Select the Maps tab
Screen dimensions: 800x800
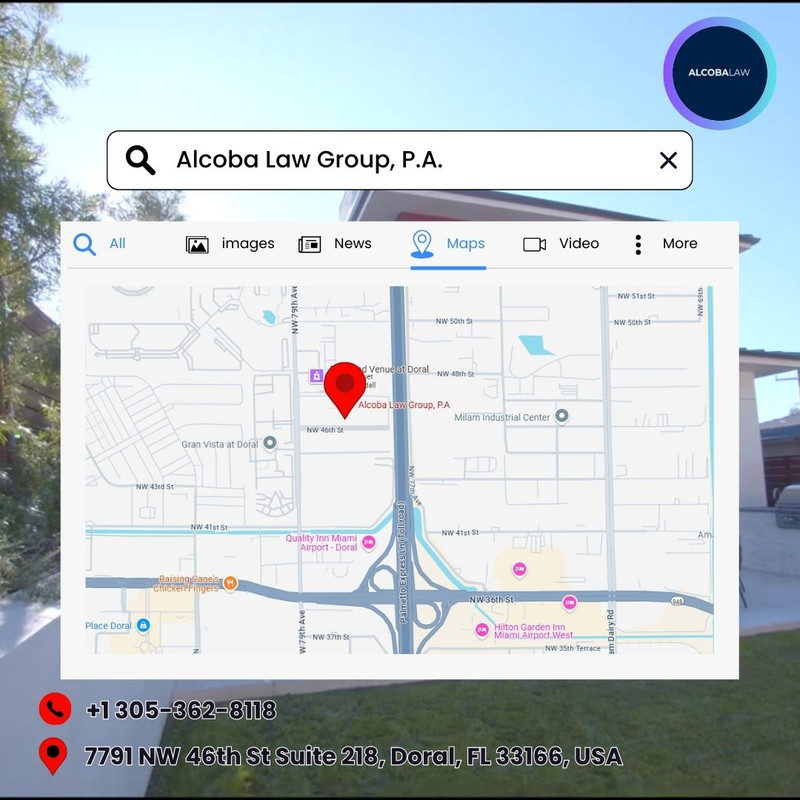point(466,243)
